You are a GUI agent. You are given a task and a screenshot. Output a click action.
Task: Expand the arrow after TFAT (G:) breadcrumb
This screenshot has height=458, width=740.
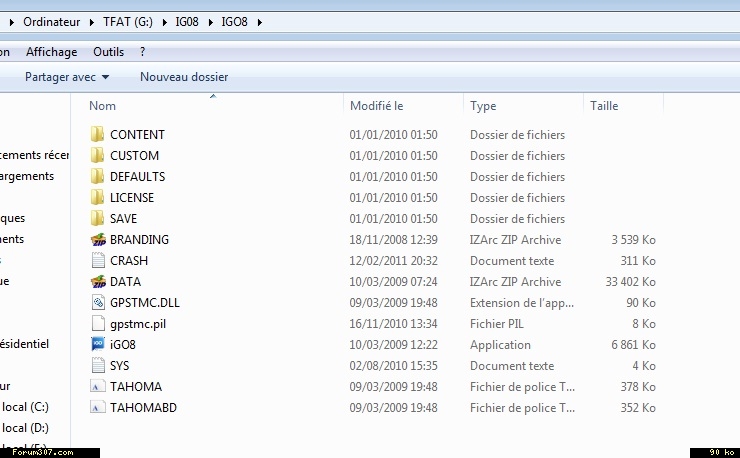tap(164, 22)
